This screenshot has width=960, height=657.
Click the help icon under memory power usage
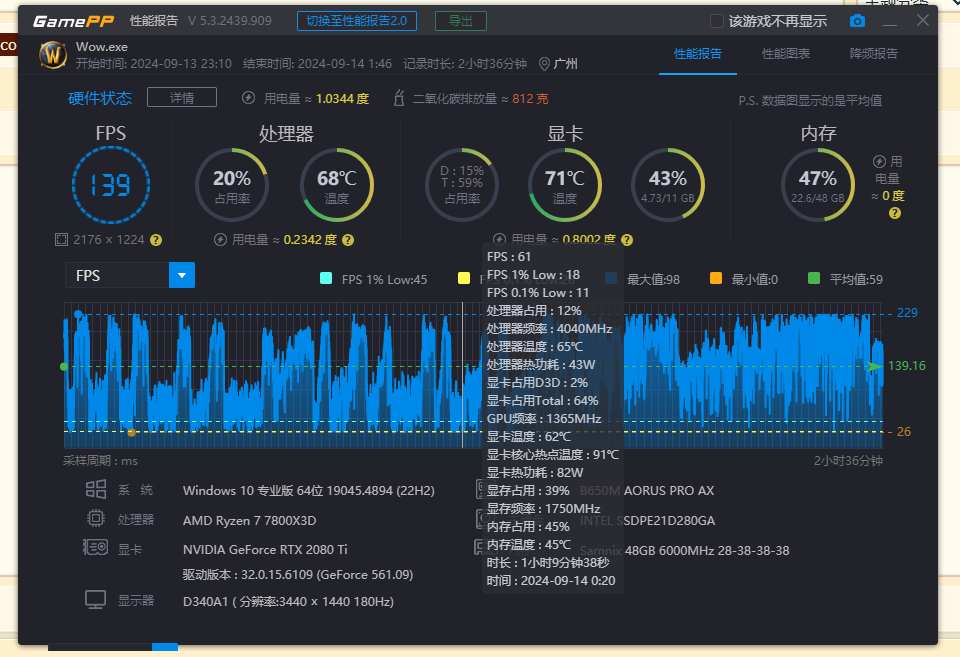click(x=895, y=213)
